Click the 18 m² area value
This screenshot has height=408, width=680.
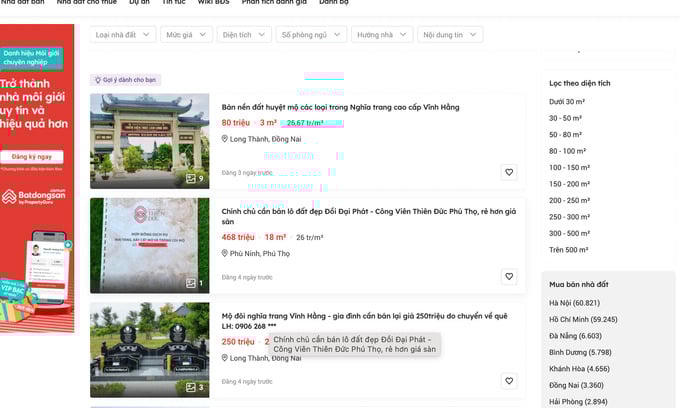[275, 237]
